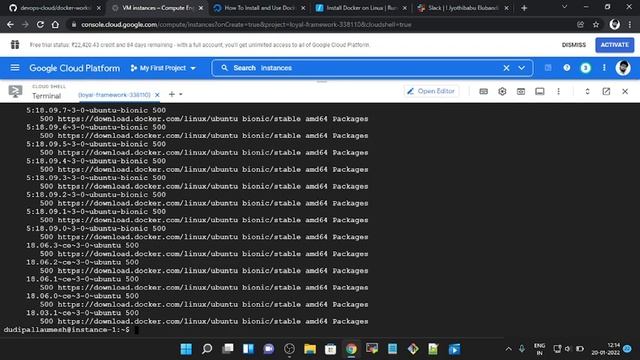Open the Google Cloud navigation hamburger menu

[15, 68]
